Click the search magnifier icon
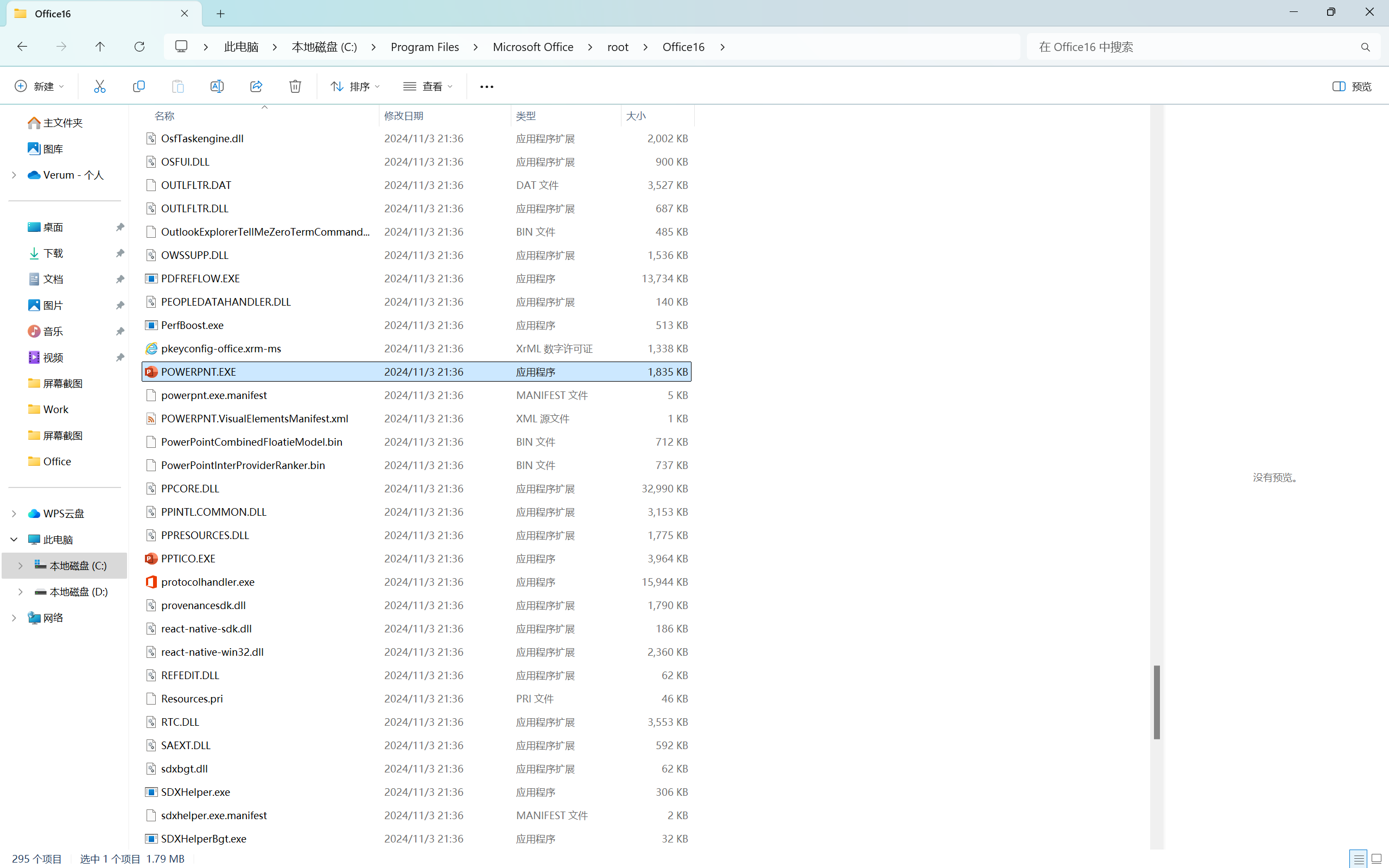1389x868 pixels. pos(1366,47)
